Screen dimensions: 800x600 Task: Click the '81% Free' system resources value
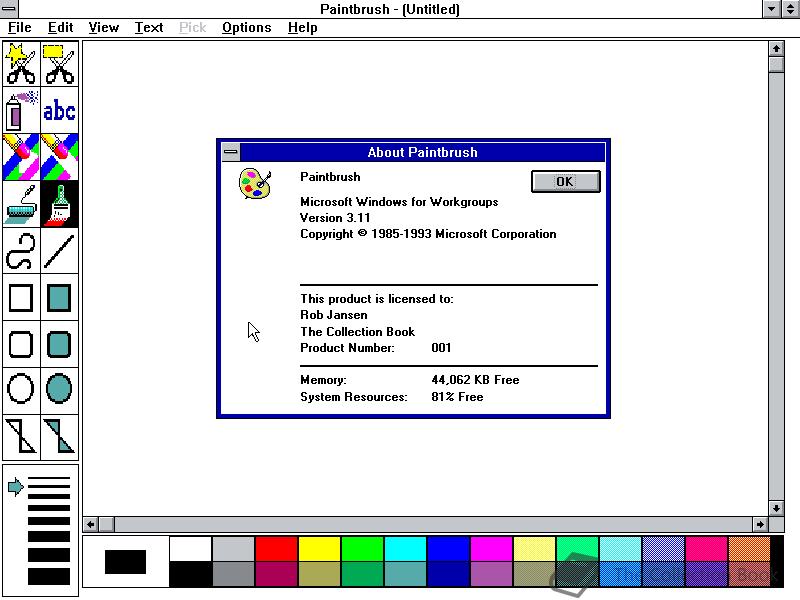click(457, 397)
